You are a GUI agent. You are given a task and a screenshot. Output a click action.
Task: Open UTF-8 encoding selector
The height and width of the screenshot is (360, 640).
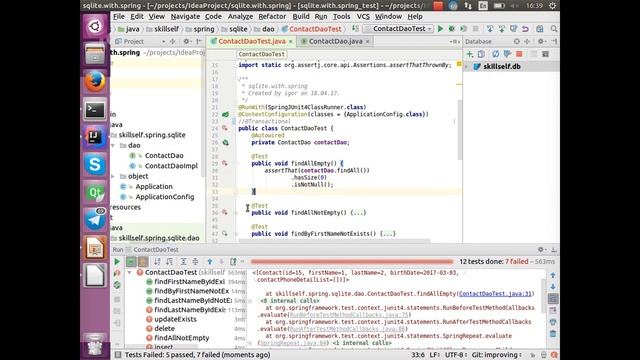(456, 355)
